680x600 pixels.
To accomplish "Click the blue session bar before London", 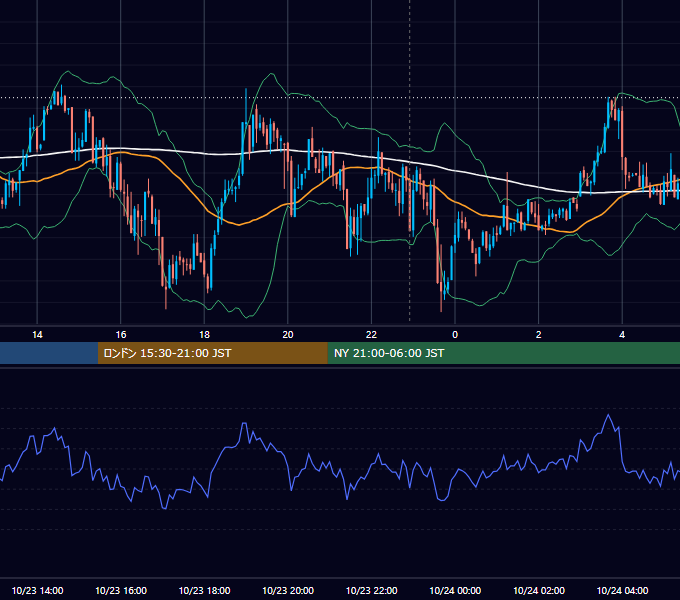I will coord(49,353).
